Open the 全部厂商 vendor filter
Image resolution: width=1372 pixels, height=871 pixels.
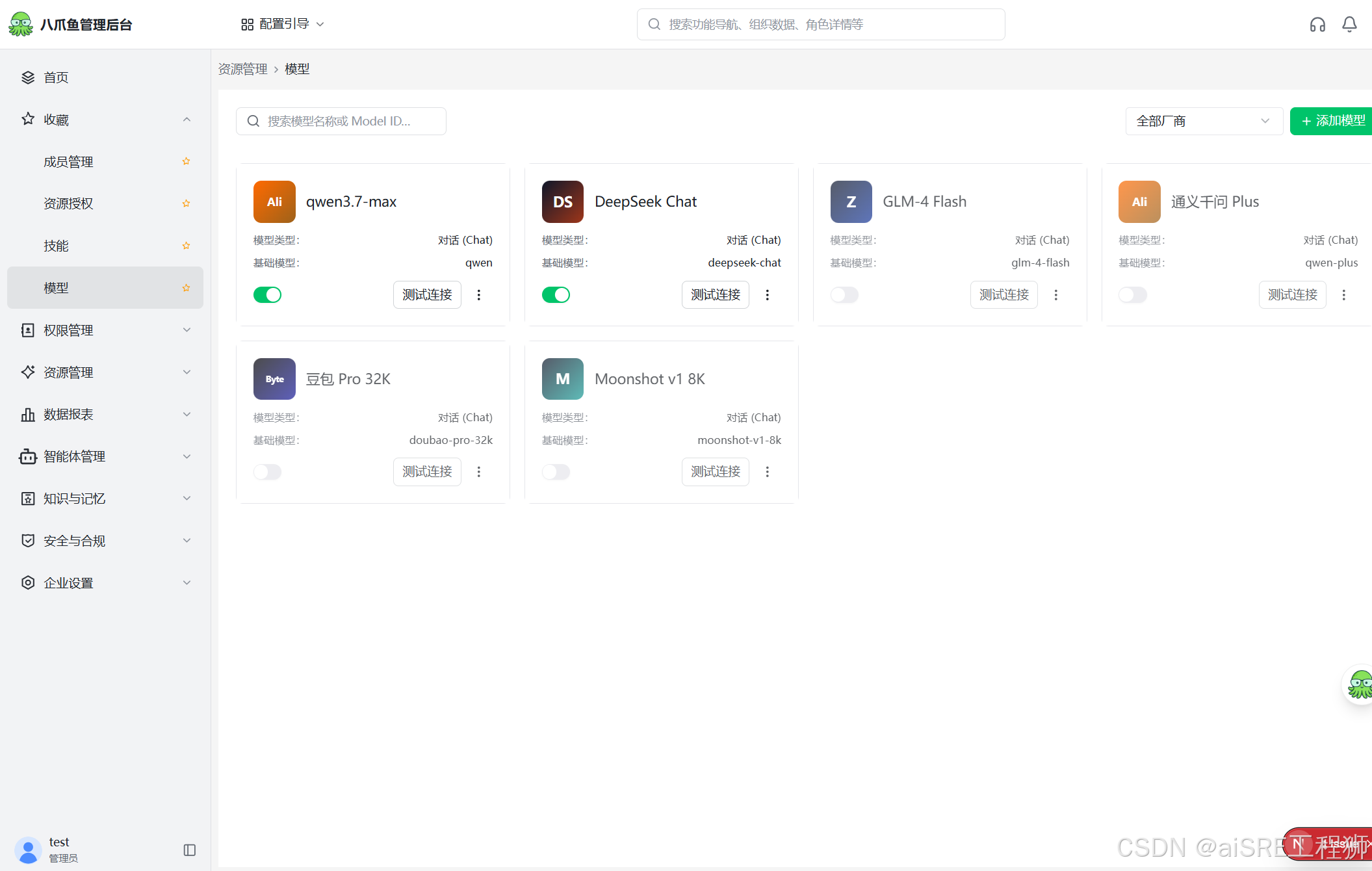click(1204, 121)
